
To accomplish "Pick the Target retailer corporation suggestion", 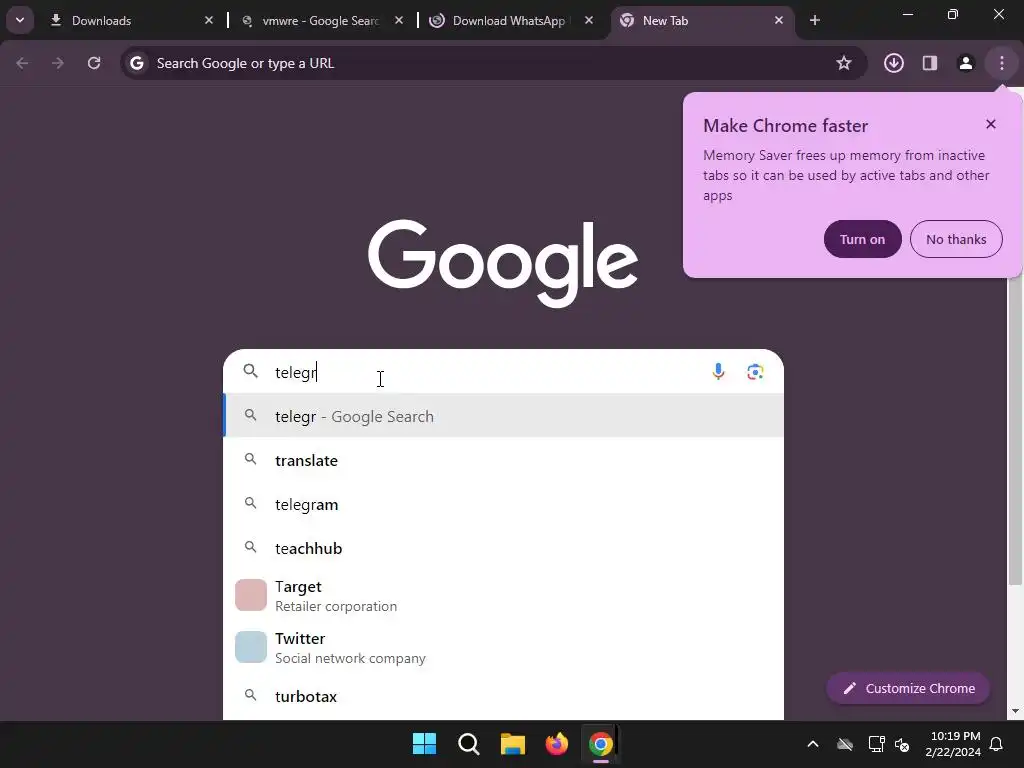I will [x=503, y=596].
